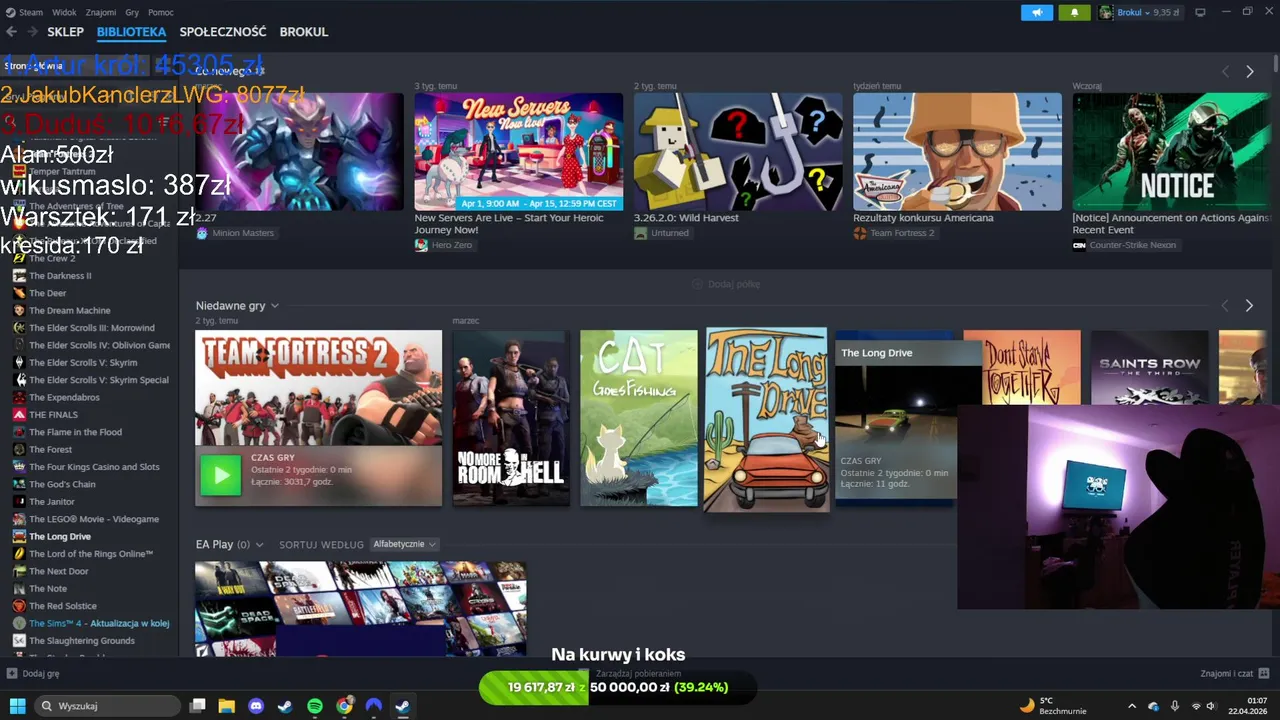
Task: Open Chrome from the taskbar
Action: [345, 706]
